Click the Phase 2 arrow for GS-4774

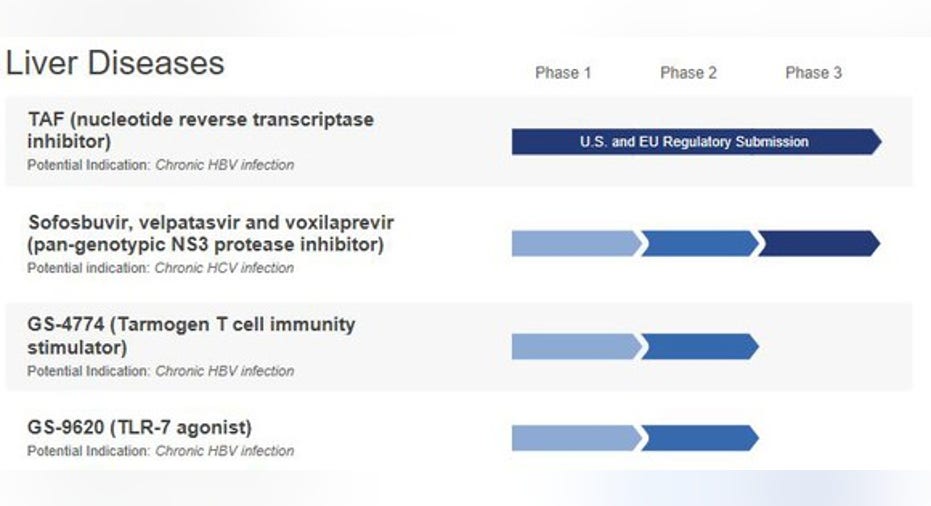700,347
